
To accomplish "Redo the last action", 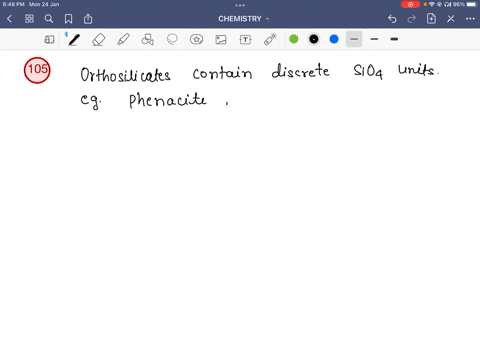I will (x=412, y=19).
